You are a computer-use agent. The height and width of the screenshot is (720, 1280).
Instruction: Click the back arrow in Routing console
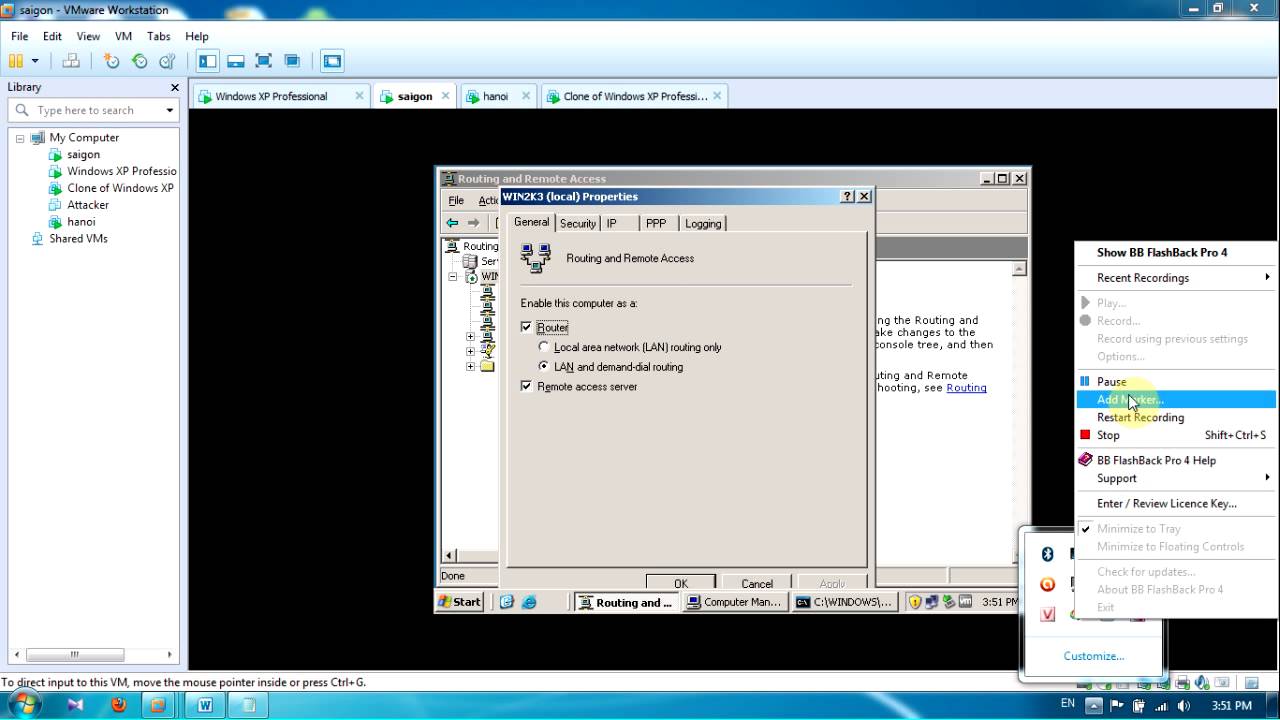point(452,222)
